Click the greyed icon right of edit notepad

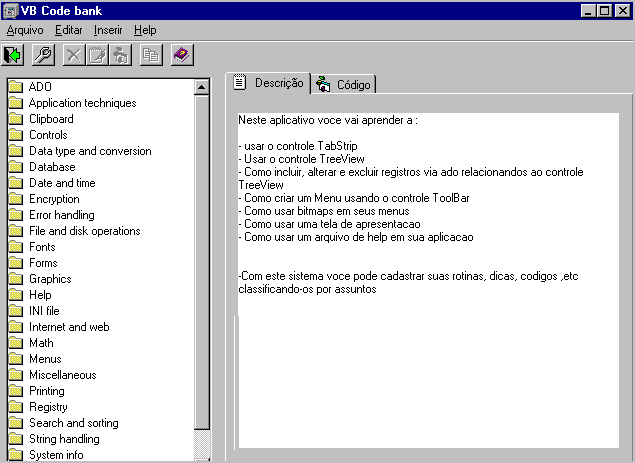coord(121,55)
